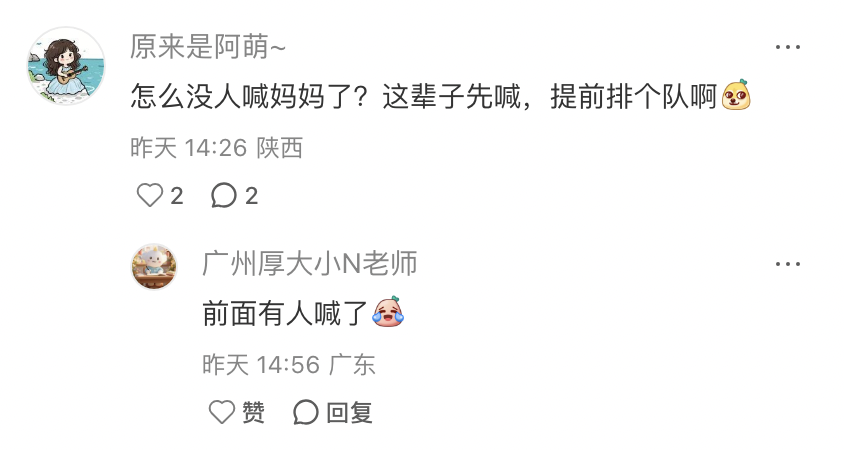Visit the 广州厚大小N老师 username profile
The image size is (844, 450).
[310, 264]
